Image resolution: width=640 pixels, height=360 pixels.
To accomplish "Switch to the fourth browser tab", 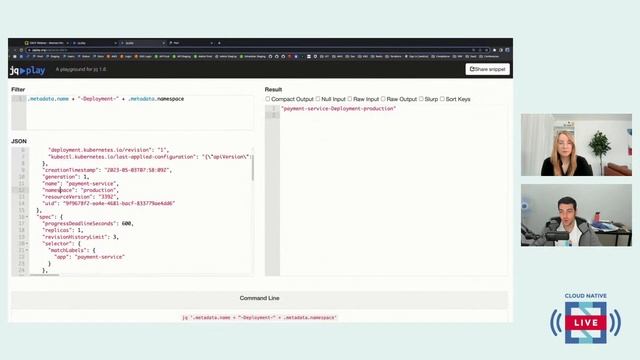I will point(191,43).
